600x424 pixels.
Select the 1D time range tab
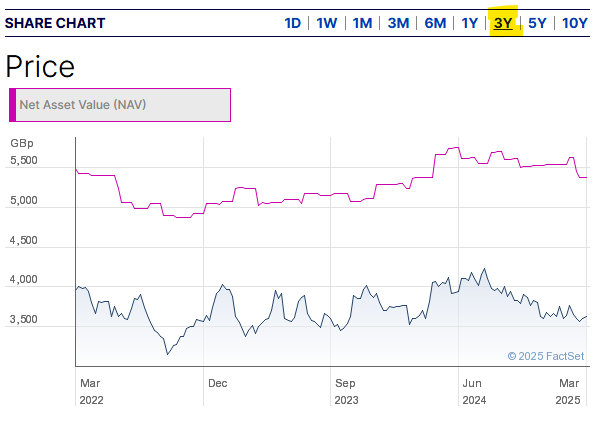coord(292,23)
